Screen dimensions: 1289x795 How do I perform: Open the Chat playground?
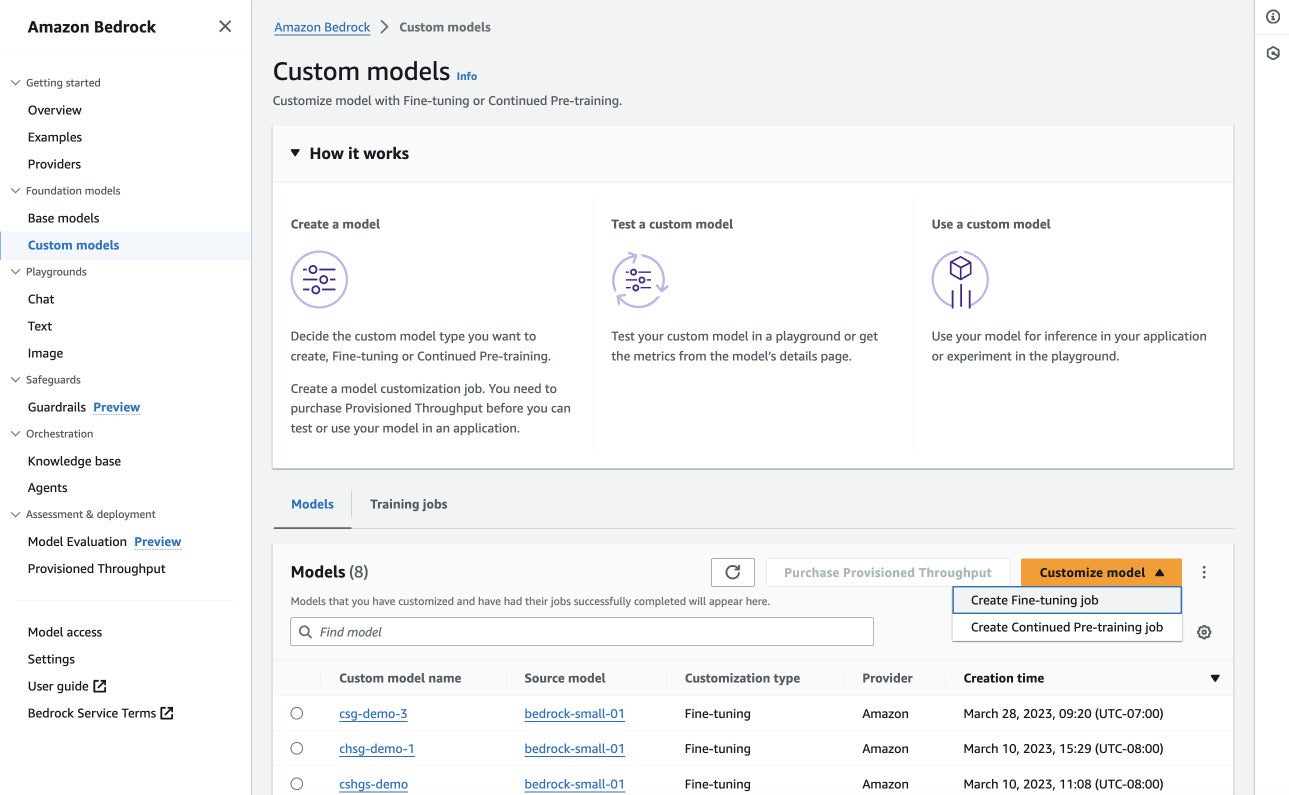(41, 299)
